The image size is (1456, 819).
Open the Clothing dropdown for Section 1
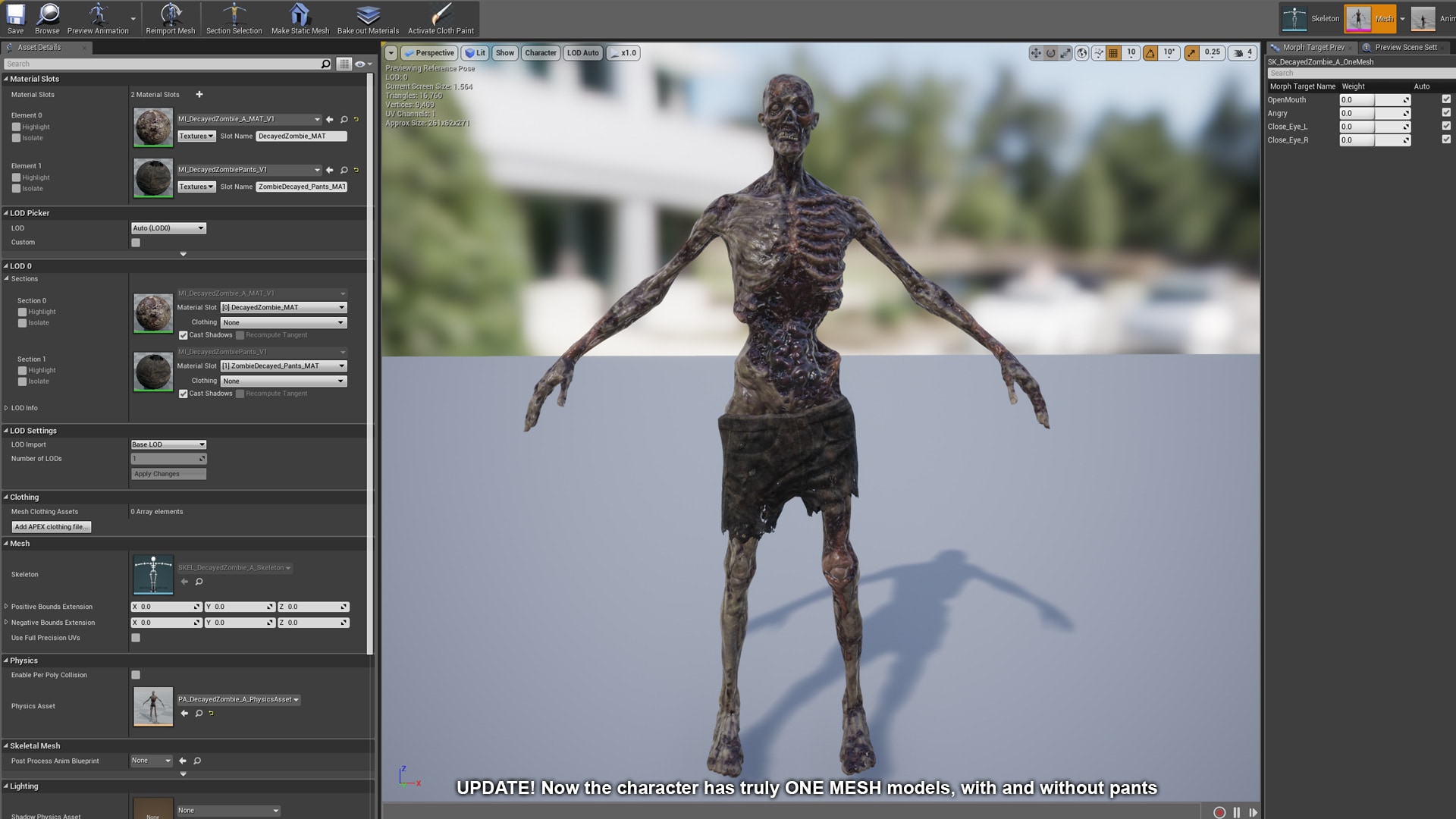coord(283,381)
